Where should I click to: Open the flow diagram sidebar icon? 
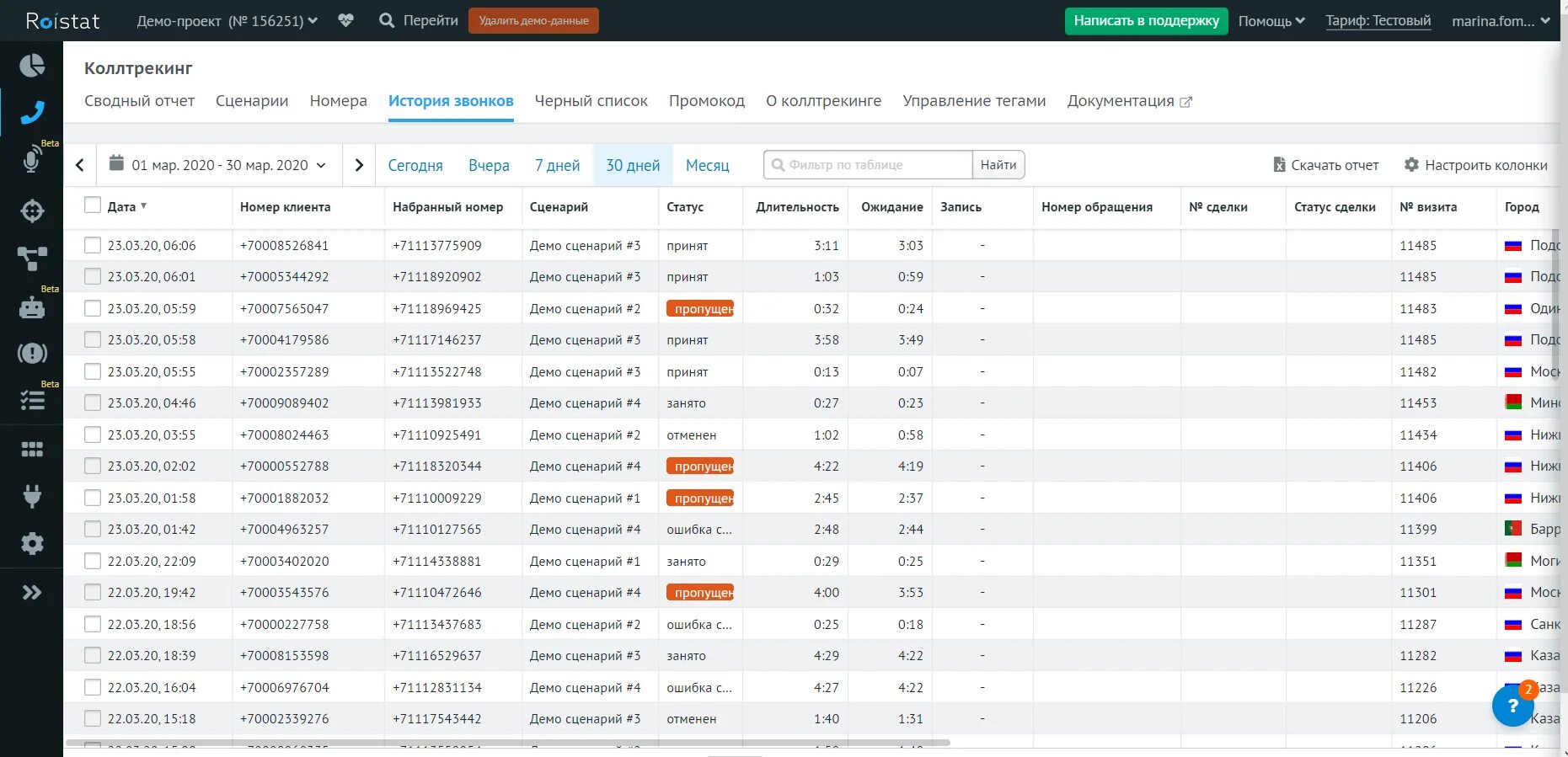[x=32, y=258]
